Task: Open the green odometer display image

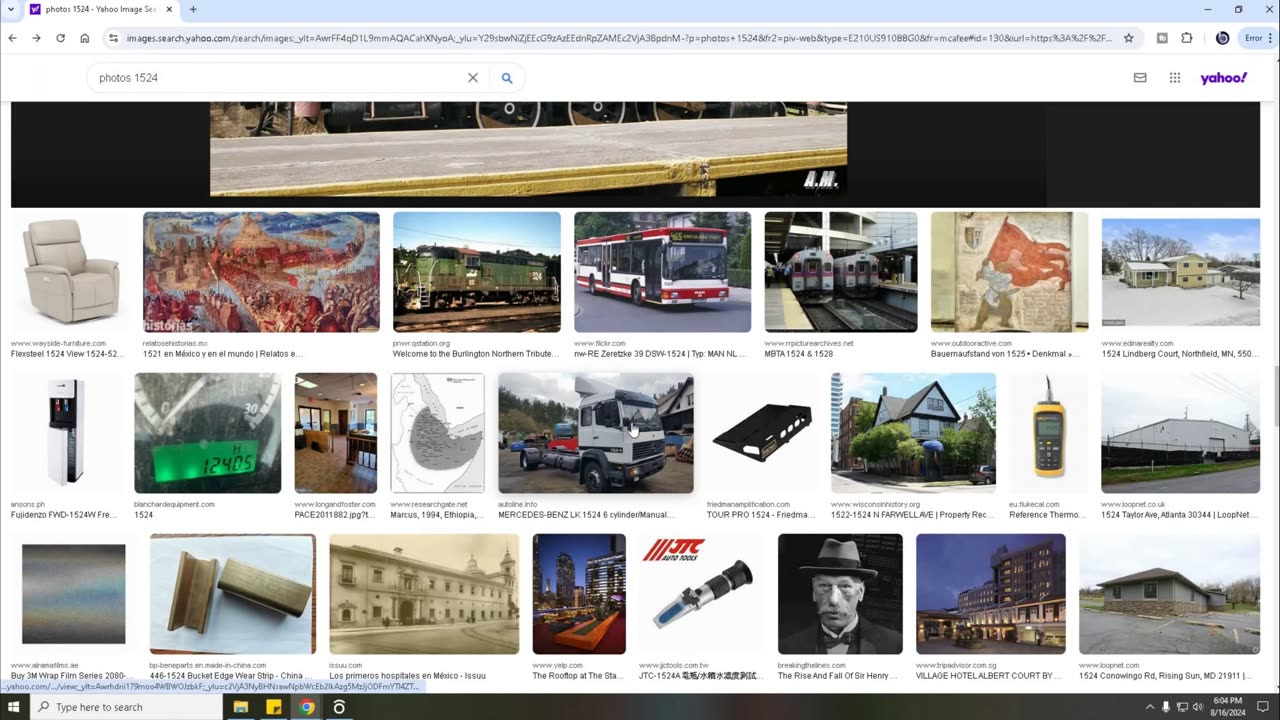Action: [207, 433]
